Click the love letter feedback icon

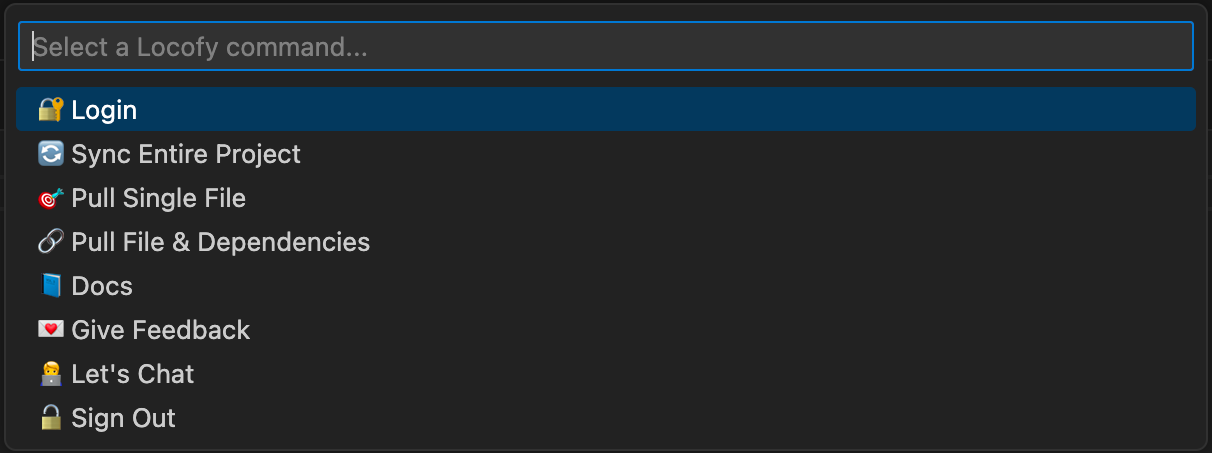[51, 330]
